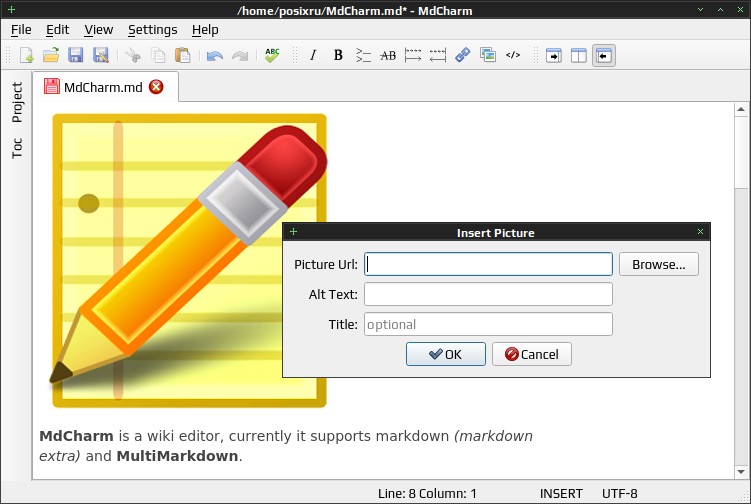Image resolution: width=751 pixels, height=504 pixels.
Task: Cut selection using scissors icon
Action: point(133,55)
